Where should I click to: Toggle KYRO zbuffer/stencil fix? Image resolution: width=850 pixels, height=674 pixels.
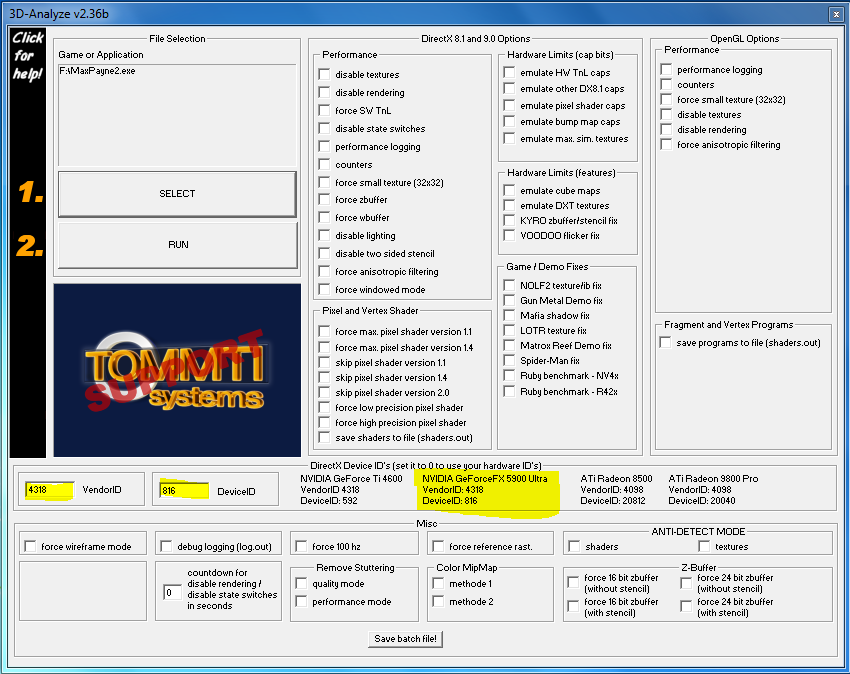[509, 220]
